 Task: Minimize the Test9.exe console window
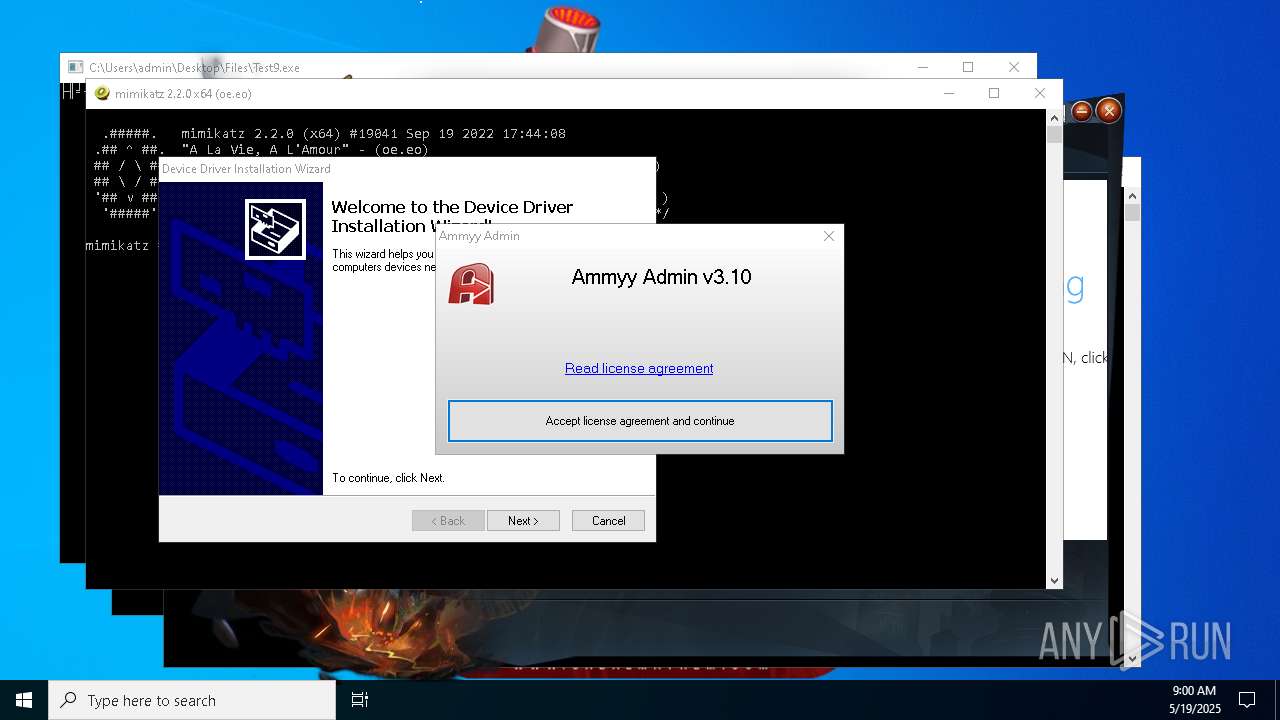[922, 67]
